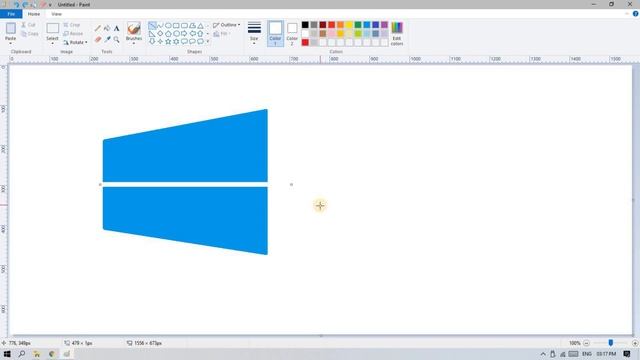Click the ENG language indicator
This screenshot has width=640, height=360.
coord(587,354)
